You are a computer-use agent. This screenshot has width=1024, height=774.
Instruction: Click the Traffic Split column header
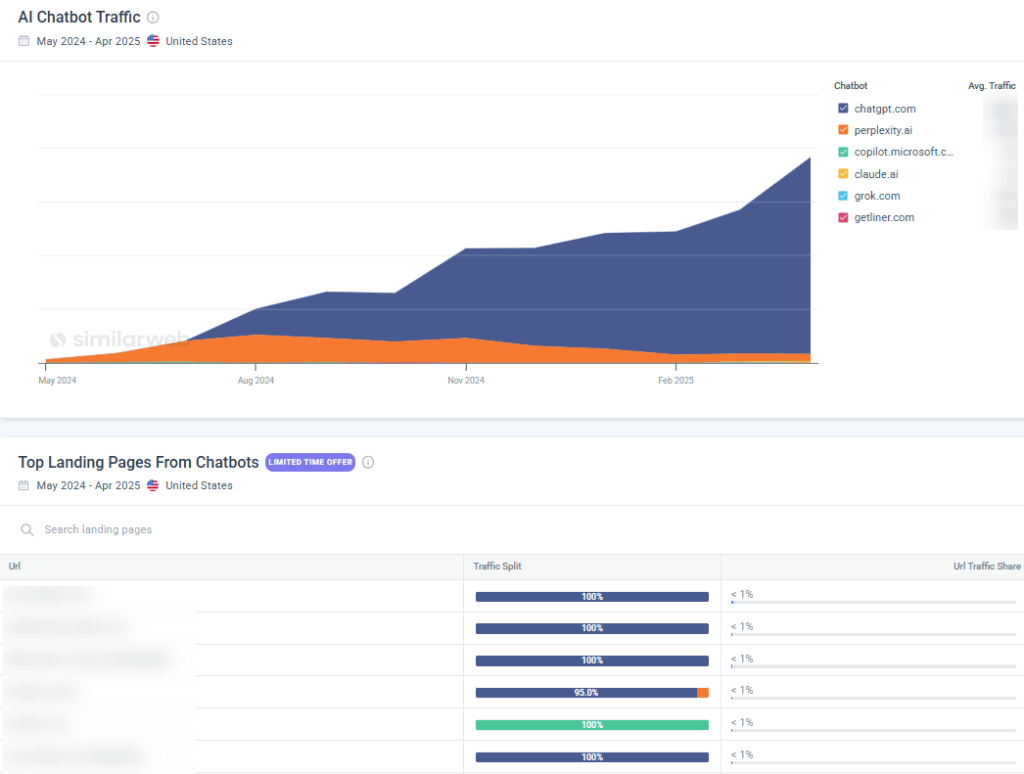tap(499, 566)
